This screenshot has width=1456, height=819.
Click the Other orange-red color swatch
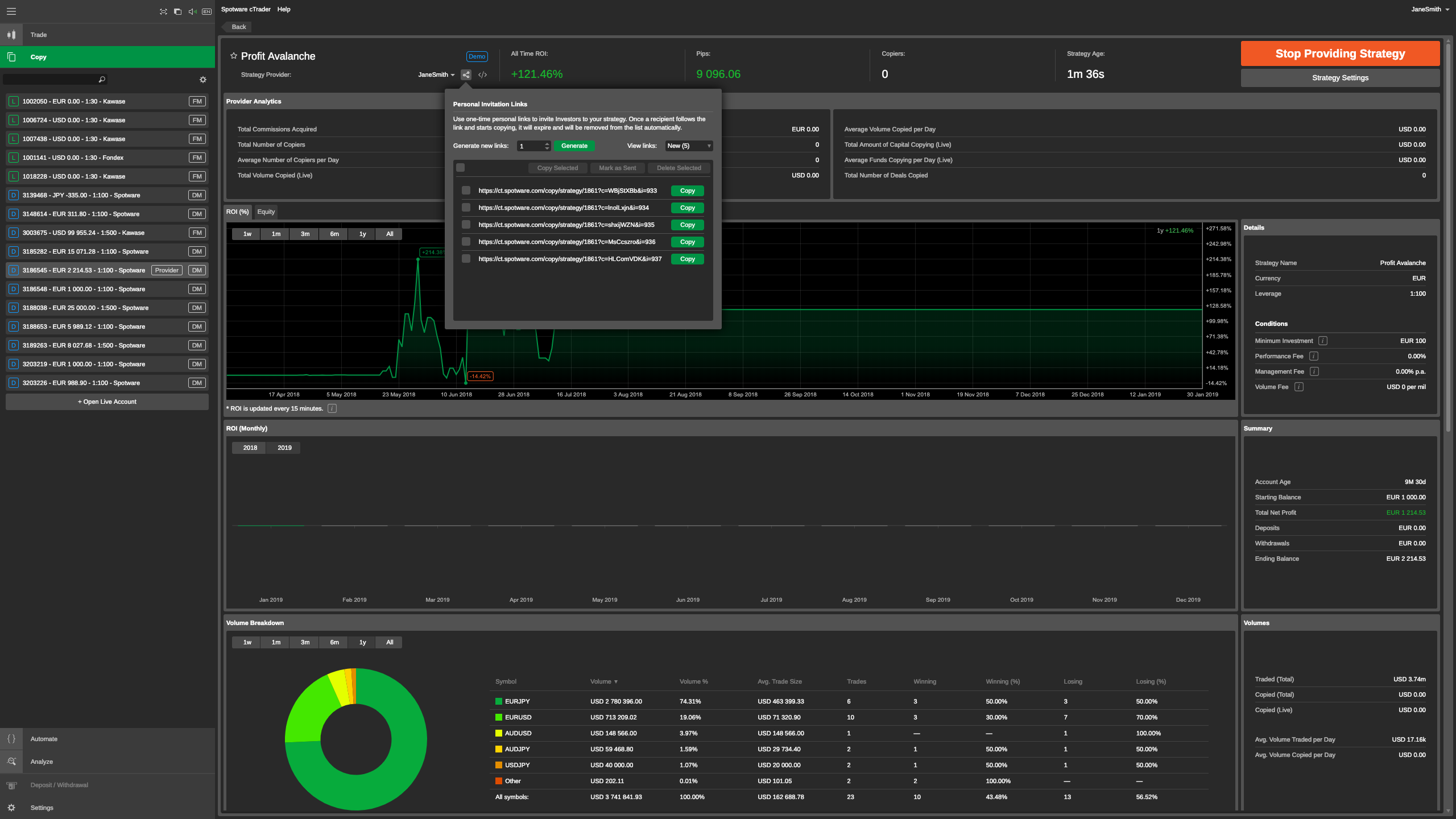click(x=499, y=781)
